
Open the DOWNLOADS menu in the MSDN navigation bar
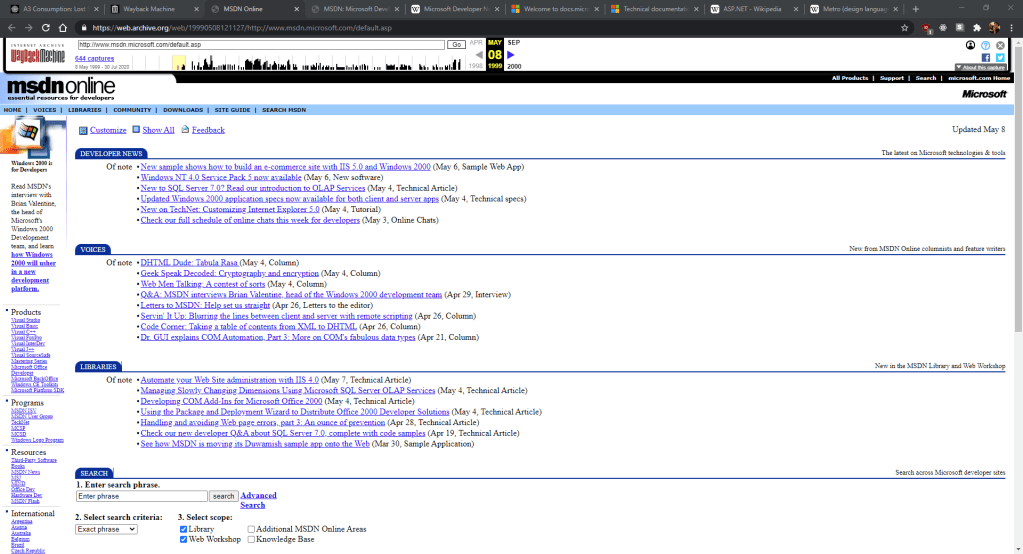[x=183, y=110]
